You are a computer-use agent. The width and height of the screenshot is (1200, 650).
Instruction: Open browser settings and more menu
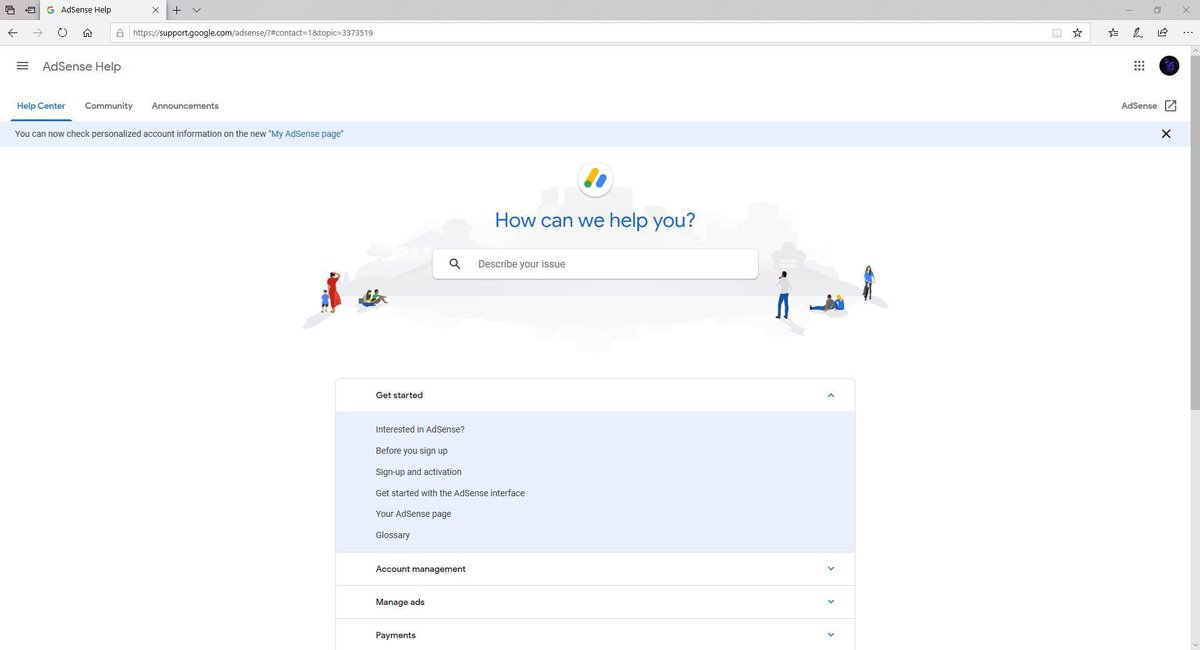[1187, 32]
